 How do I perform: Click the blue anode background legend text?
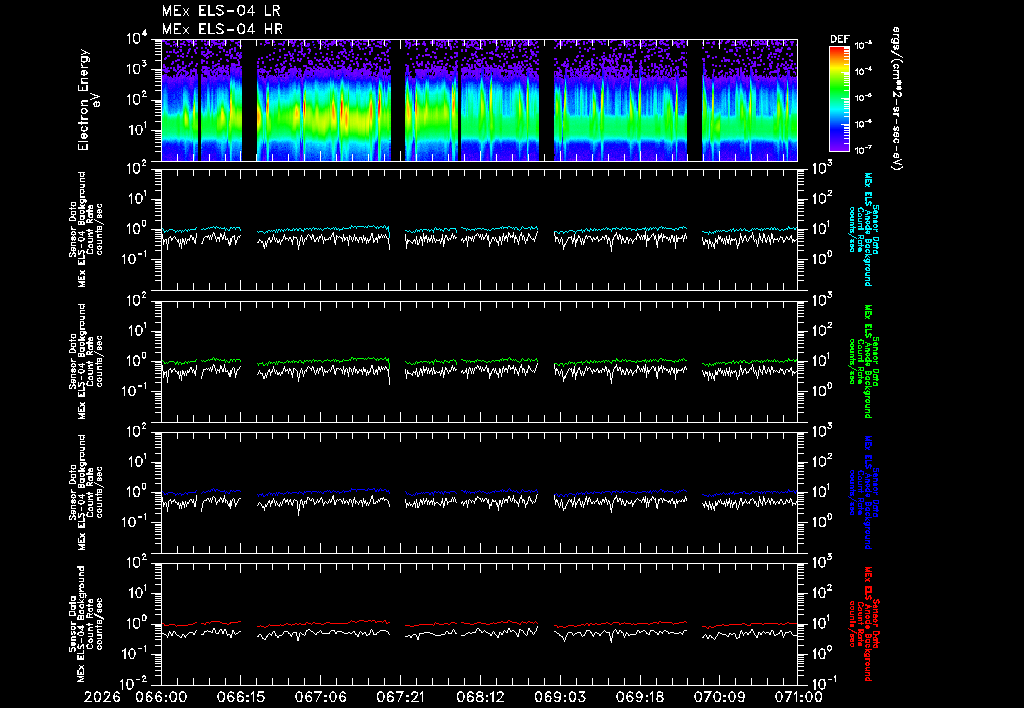point(863,492)
